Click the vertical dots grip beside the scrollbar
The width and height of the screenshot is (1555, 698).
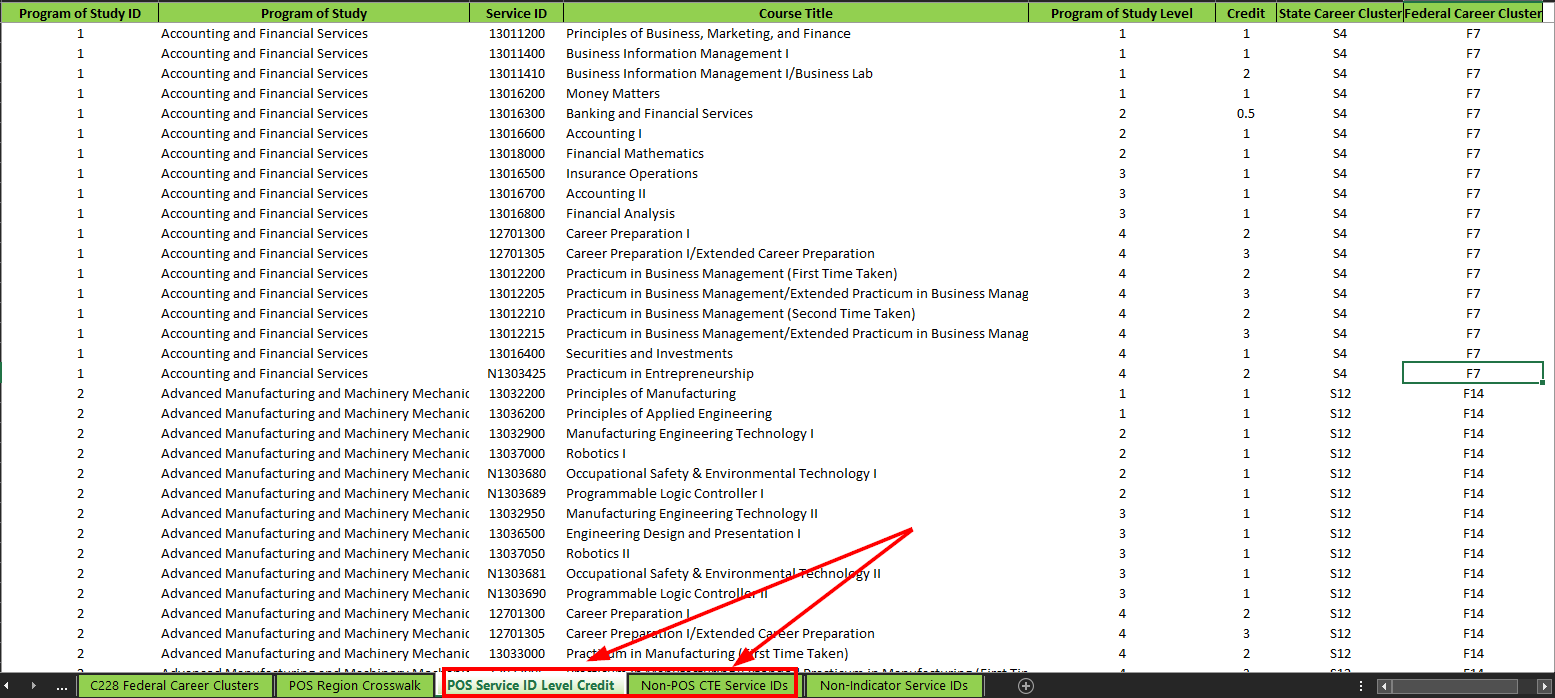coord(1360,686)
